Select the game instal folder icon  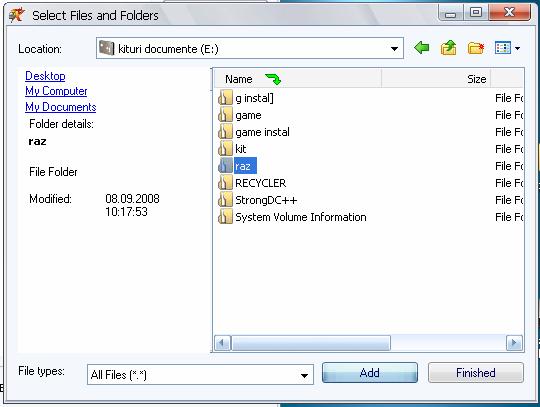point(225,132)
